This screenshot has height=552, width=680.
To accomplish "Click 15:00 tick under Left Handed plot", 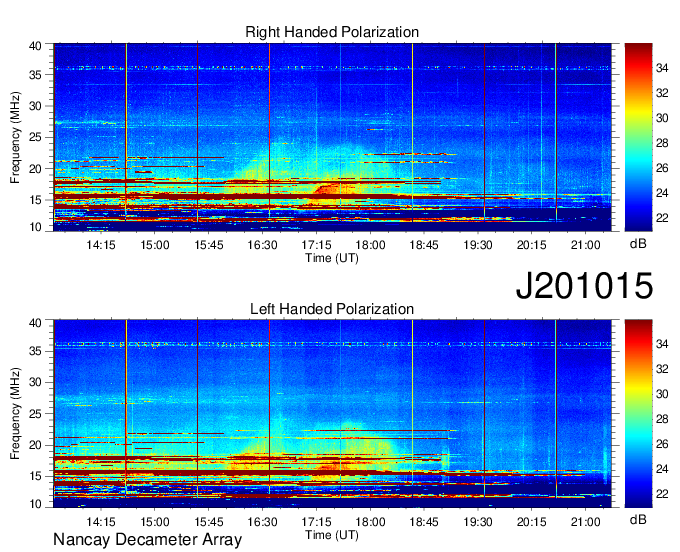I will tap(154, 521).
